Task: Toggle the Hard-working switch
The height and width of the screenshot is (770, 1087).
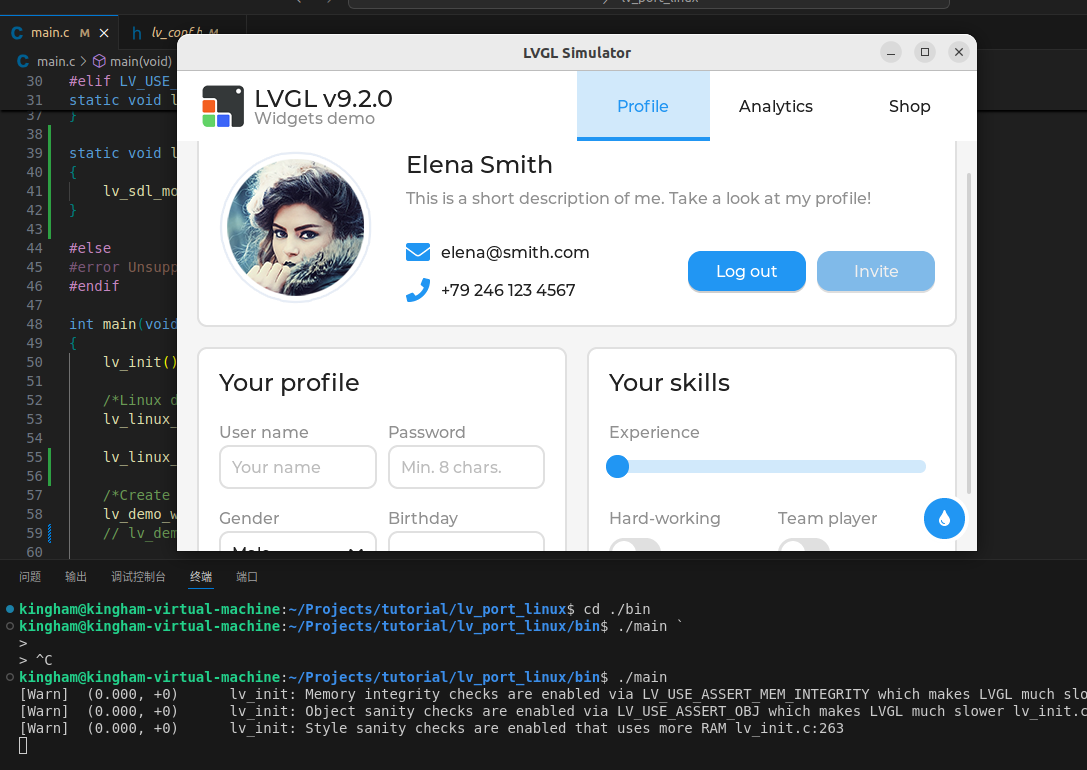Action: (x=635, y=546)
